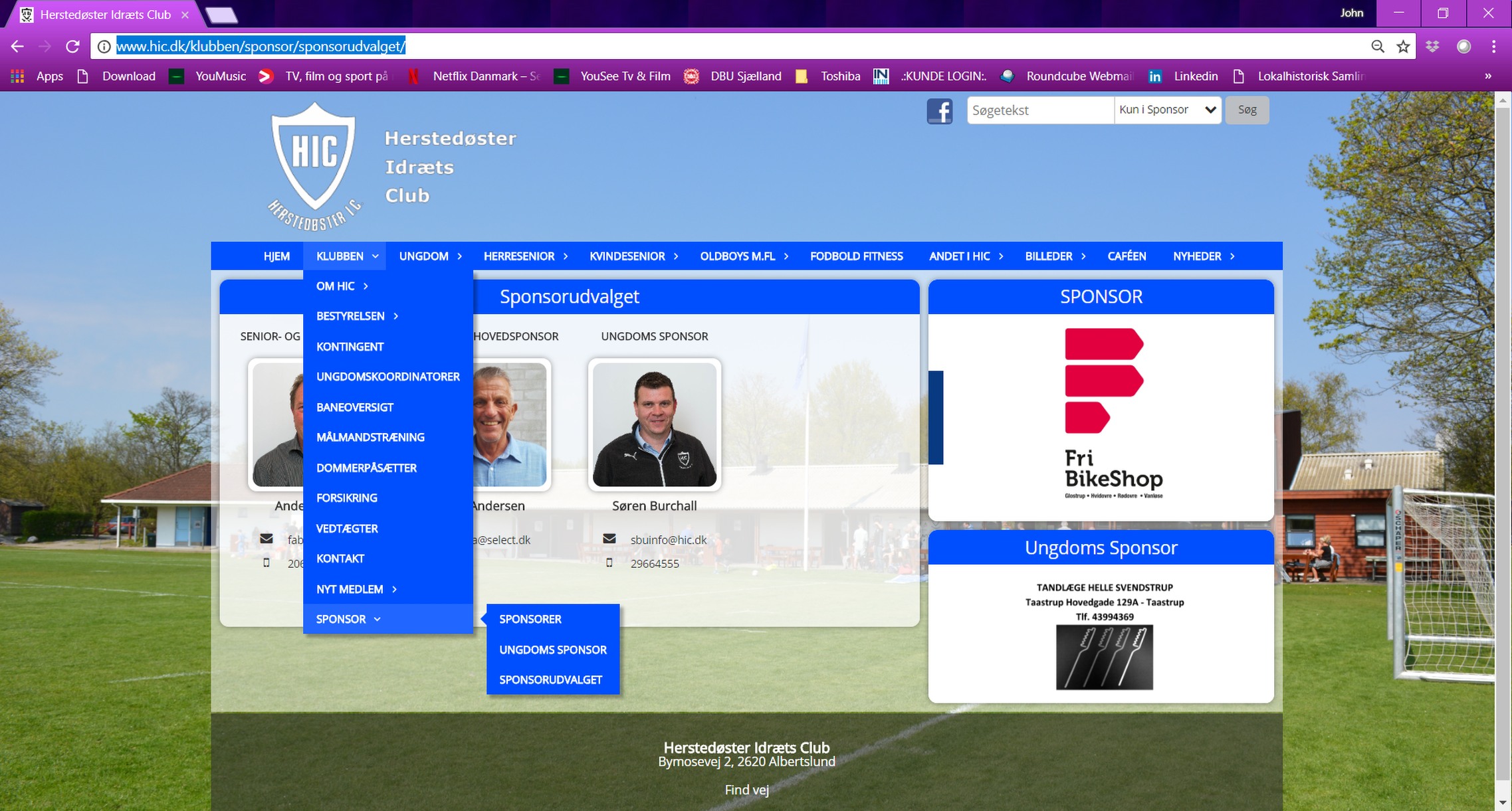Open the Chrome three-dot menu
1512x811 pixels.
tap(1493, 46)
